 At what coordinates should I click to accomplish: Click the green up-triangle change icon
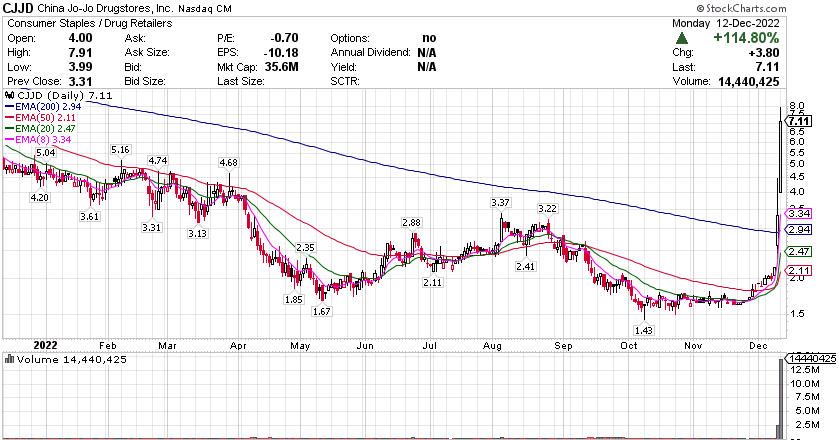coord(682,38)
